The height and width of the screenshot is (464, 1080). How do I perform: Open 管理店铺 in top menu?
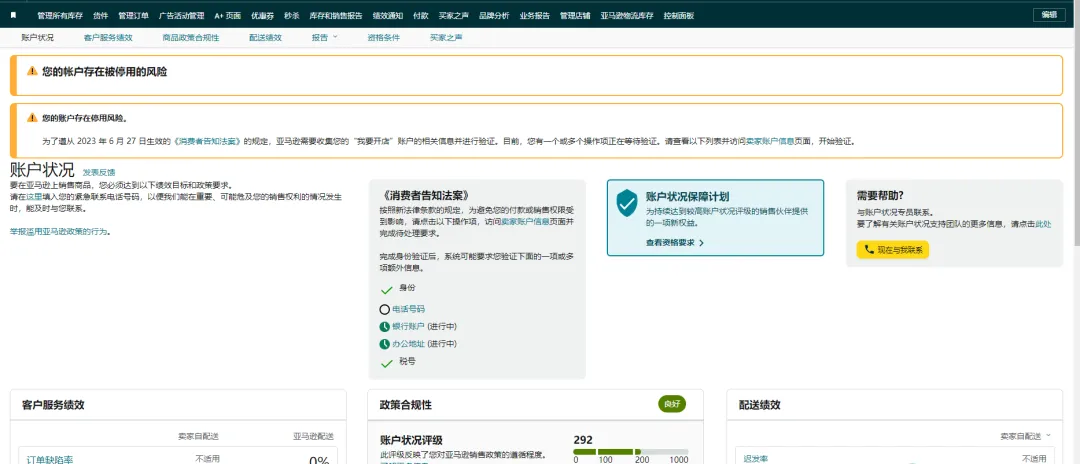click(575, 15)
